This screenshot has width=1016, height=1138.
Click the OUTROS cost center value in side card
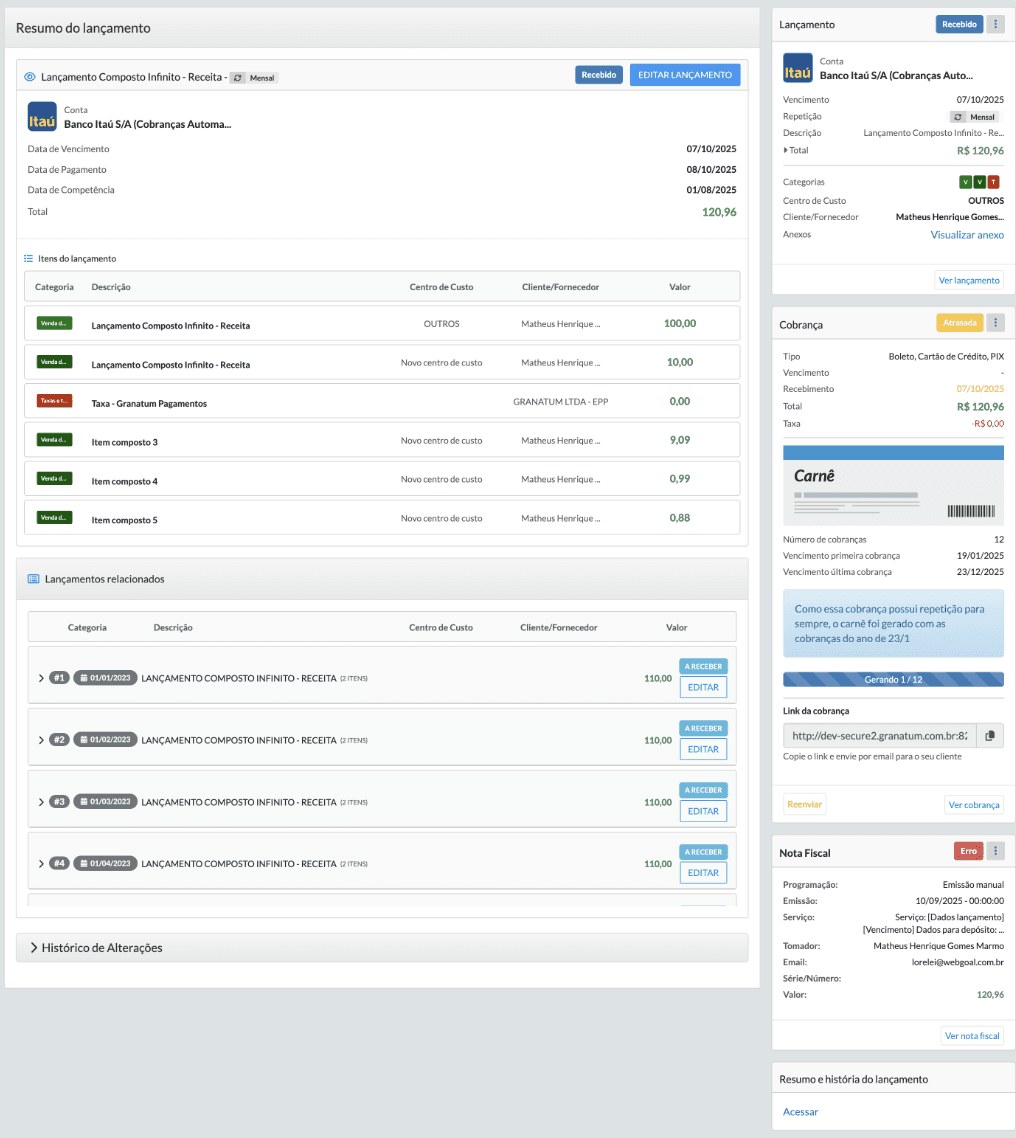986,201
